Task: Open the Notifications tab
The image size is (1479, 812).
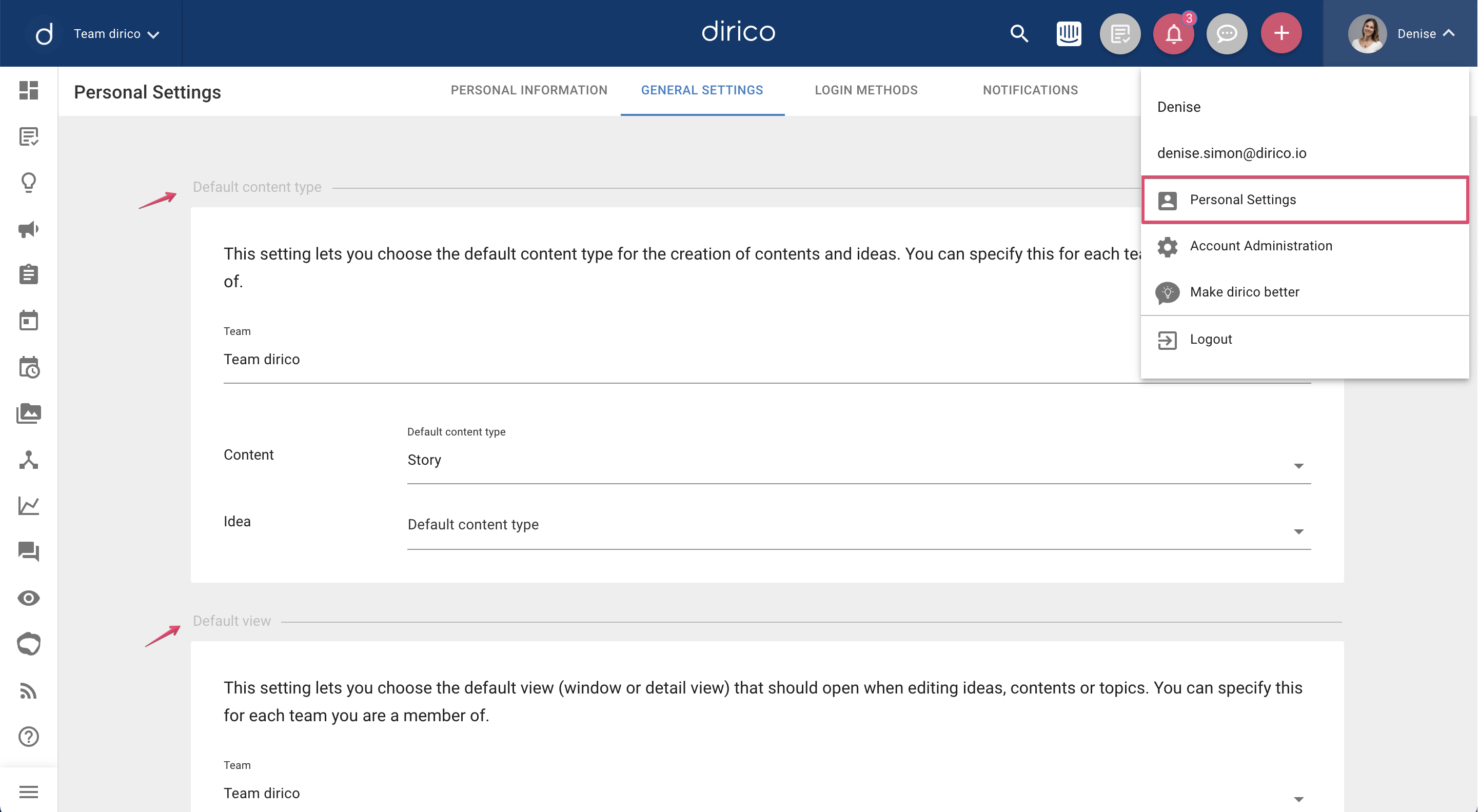Action: point(1030,90)
